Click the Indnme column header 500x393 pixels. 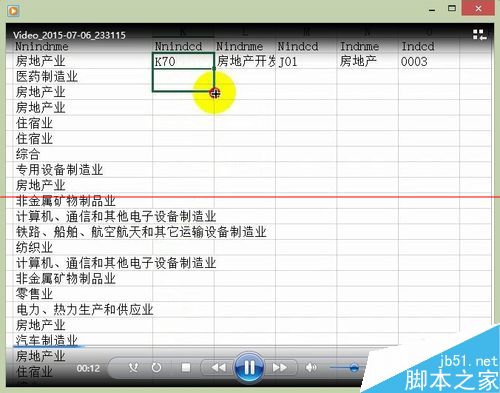359,46
